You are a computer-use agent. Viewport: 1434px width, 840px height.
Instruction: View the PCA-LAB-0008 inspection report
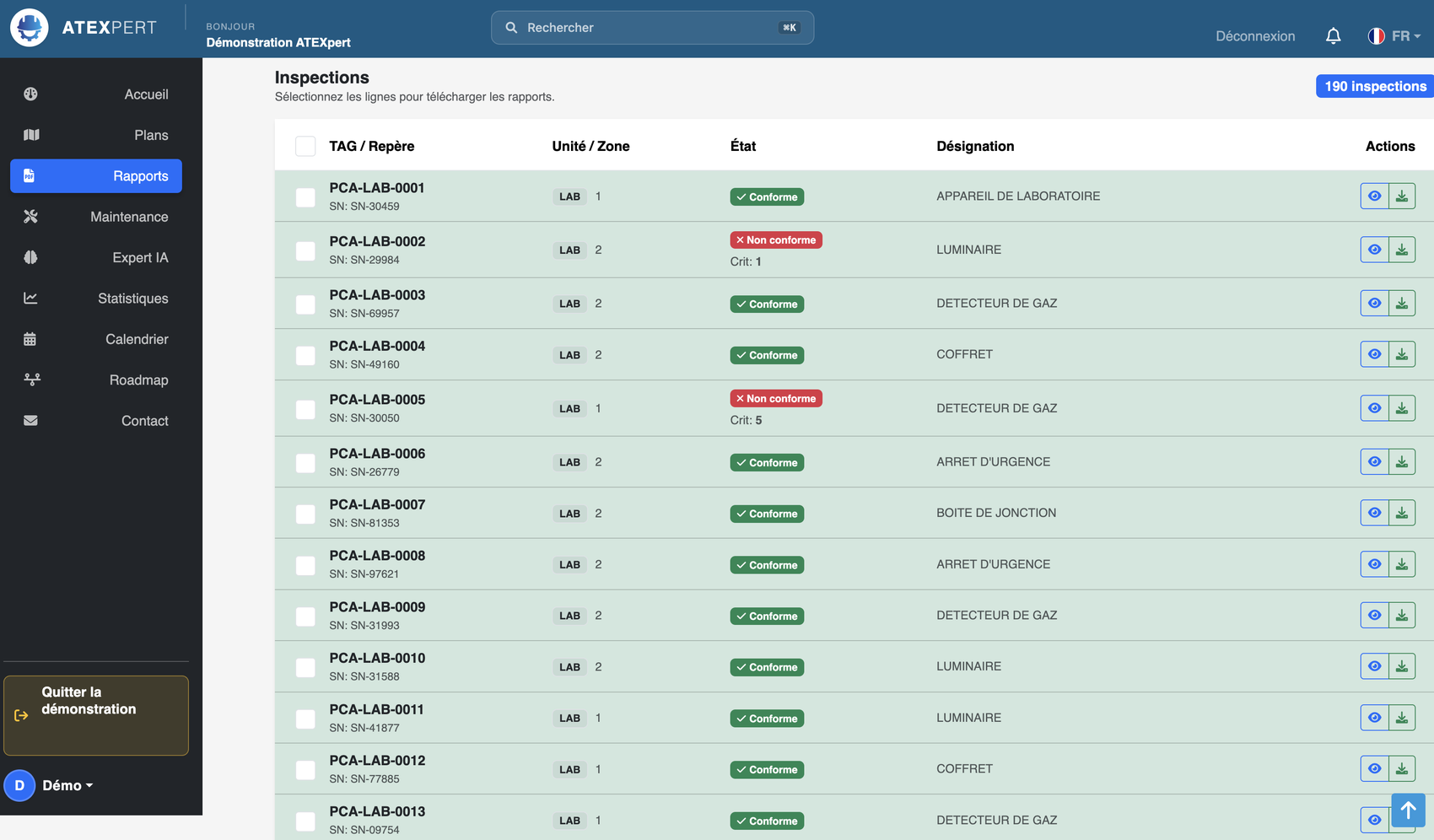pos(1374,564)
